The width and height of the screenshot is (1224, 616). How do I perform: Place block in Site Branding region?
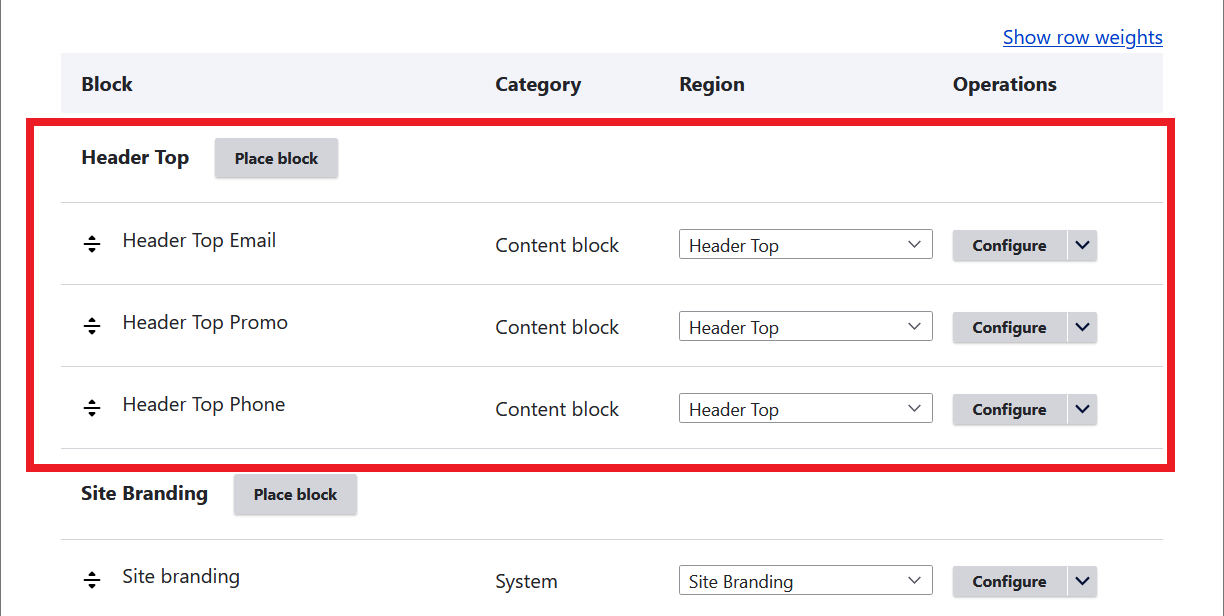coord(295,494)
